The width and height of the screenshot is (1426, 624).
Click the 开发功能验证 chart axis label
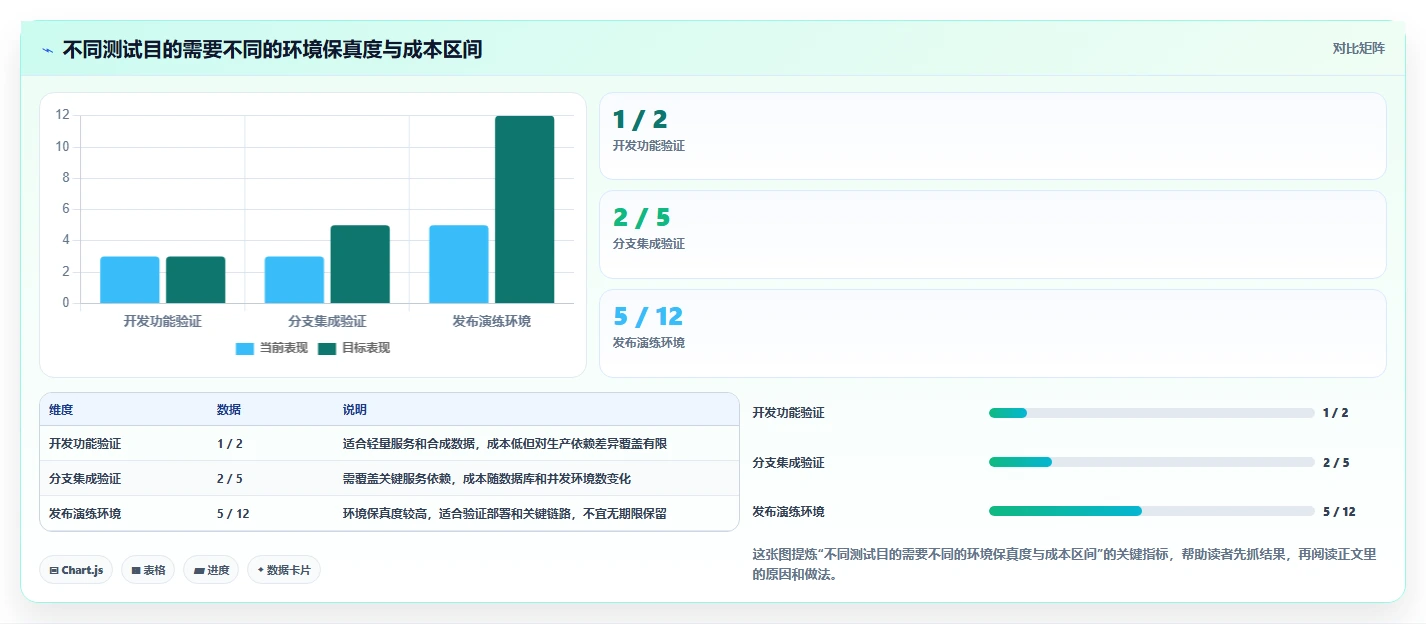163,321
